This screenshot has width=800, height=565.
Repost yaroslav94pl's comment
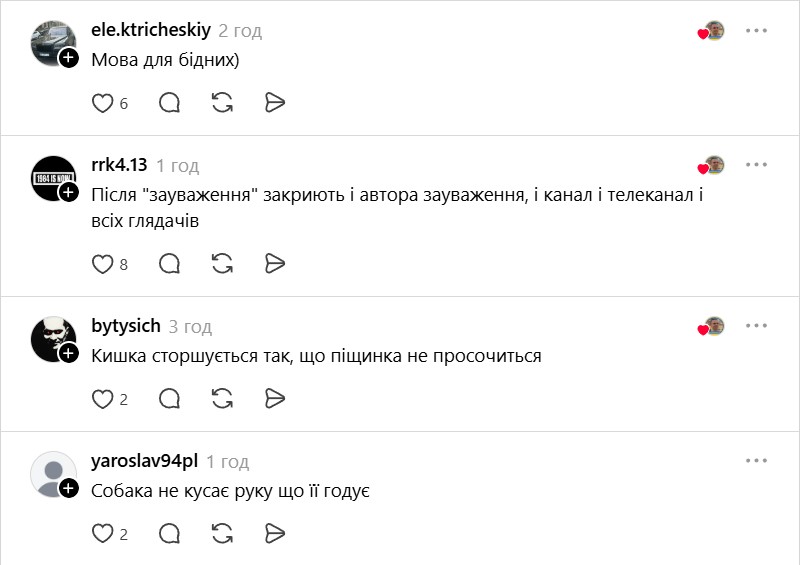pos(223,533)
